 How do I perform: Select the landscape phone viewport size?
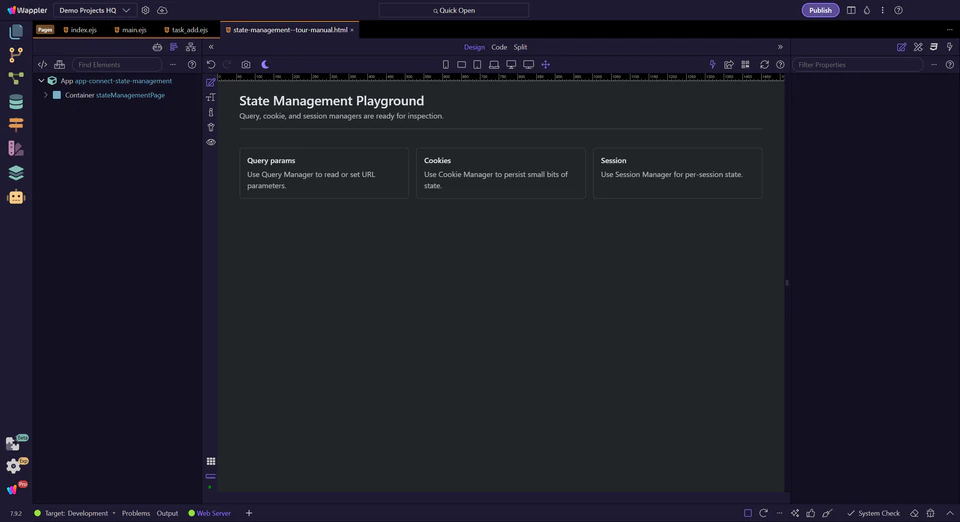pos(462,64)
